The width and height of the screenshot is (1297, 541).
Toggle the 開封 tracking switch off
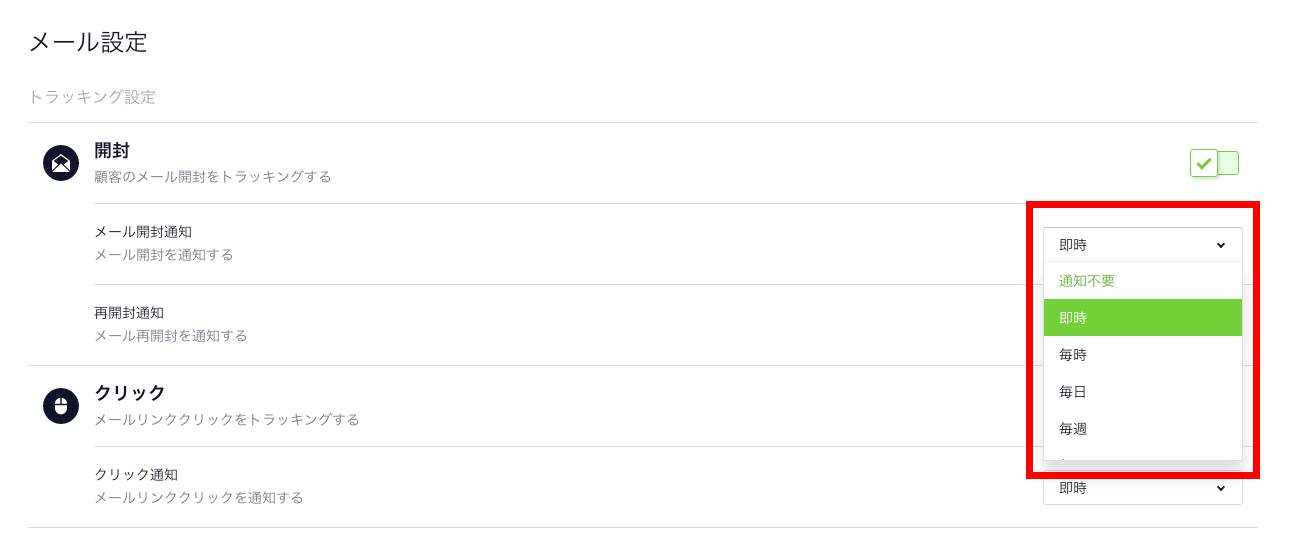1214,163
